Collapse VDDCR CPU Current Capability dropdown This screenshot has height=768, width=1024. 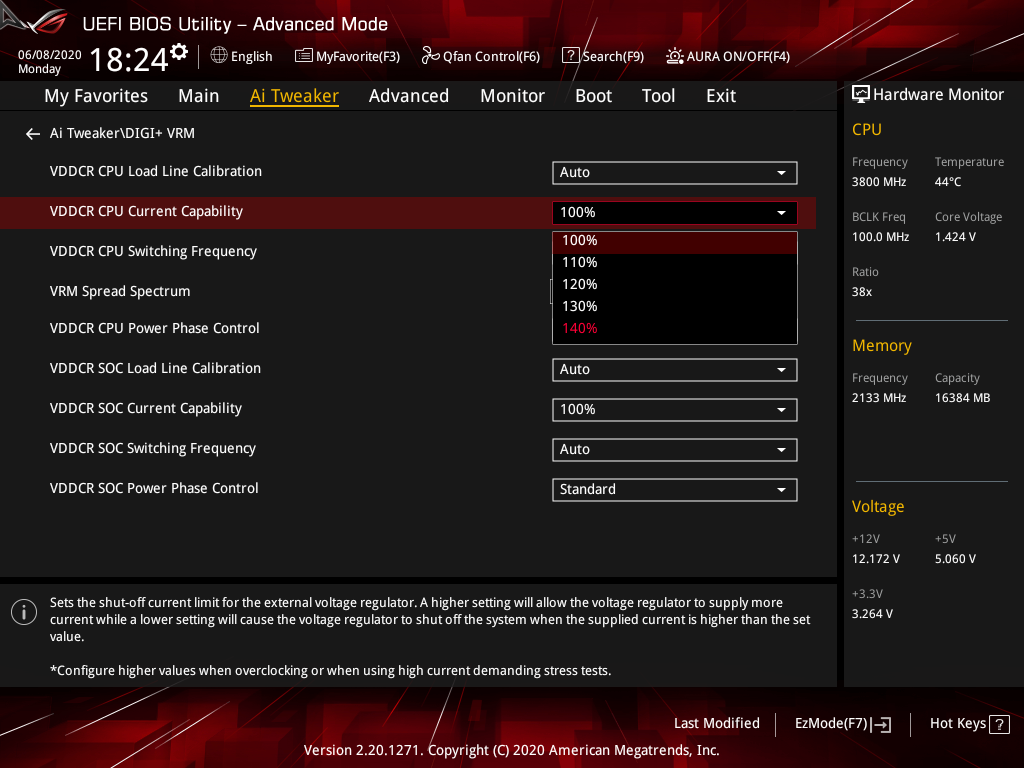coord(675,213)
